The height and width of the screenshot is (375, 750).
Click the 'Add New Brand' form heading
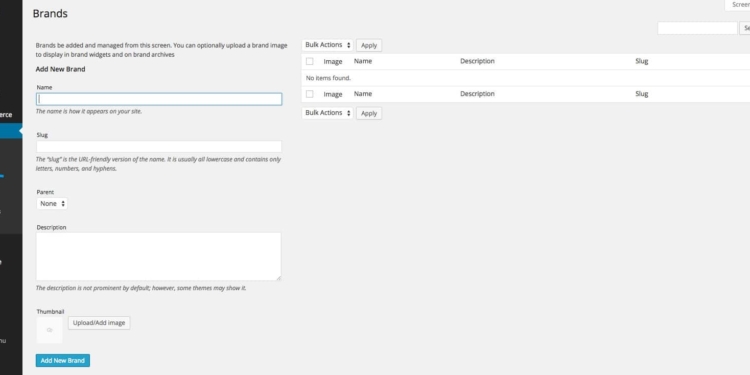pyautogui.click(x=60, y=69)
